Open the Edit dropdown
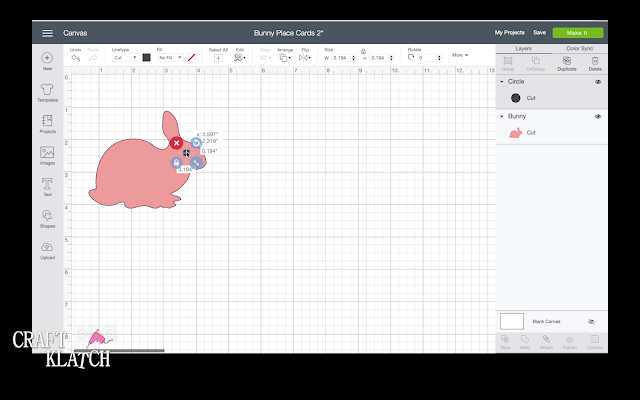Viewport: 640px width, 400px height. point(240,58)
